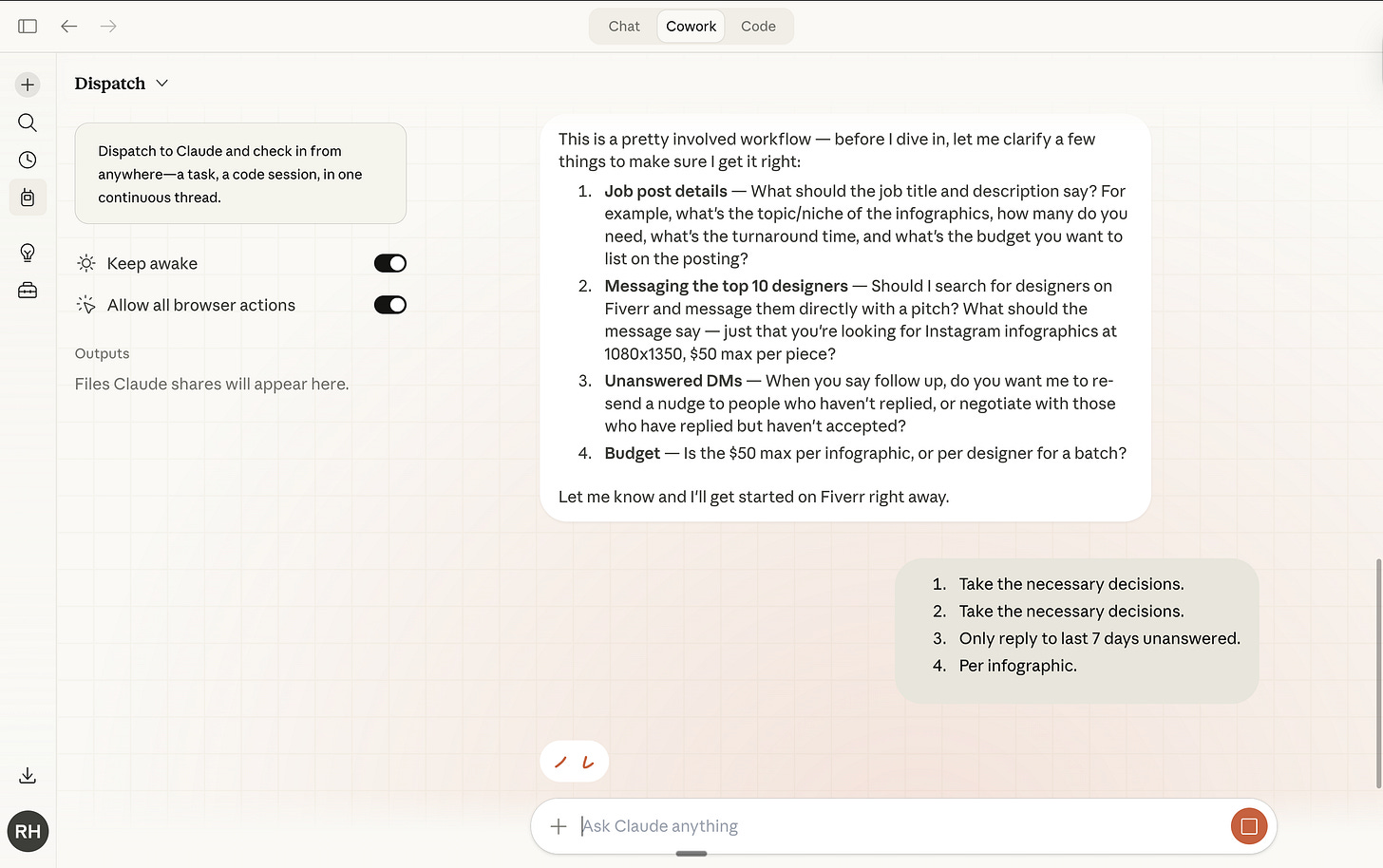1383x868 pixels.
Task: Click the 'Allow all browser actions' label
Action: point(201,305)
